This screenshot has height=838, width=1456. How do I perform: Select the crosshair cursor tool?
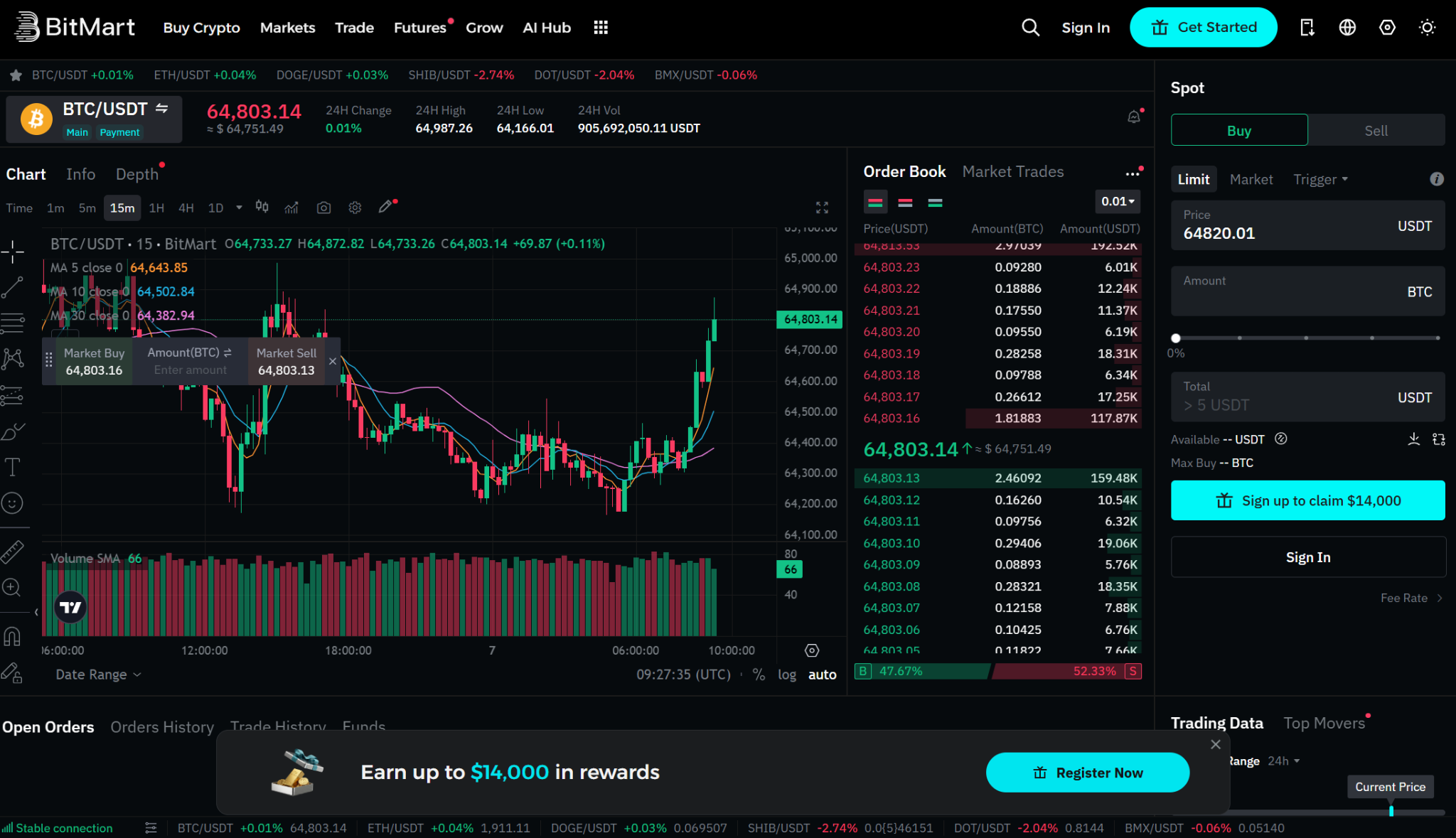[x=12, y=252]
